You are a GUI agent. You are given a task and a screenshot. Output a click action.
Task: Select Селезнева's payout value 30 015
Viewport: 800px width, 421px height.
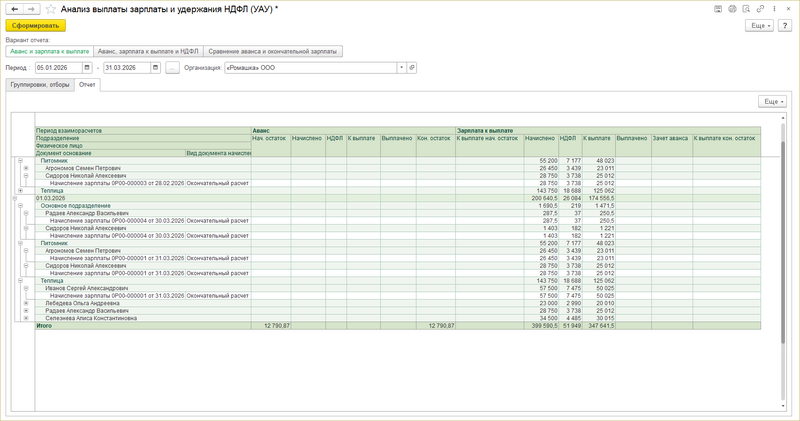605,318
